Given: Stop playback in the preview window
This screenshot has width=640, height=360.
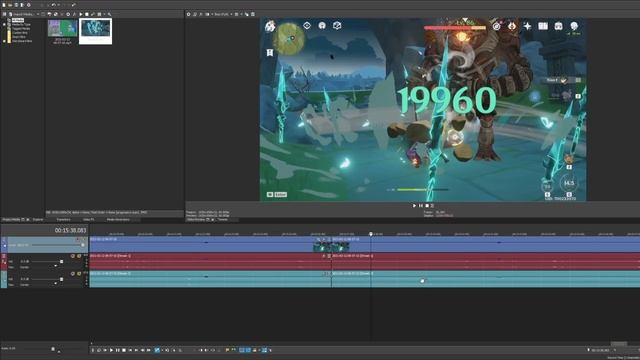Looking at the screenshot, I should point(427,206).
